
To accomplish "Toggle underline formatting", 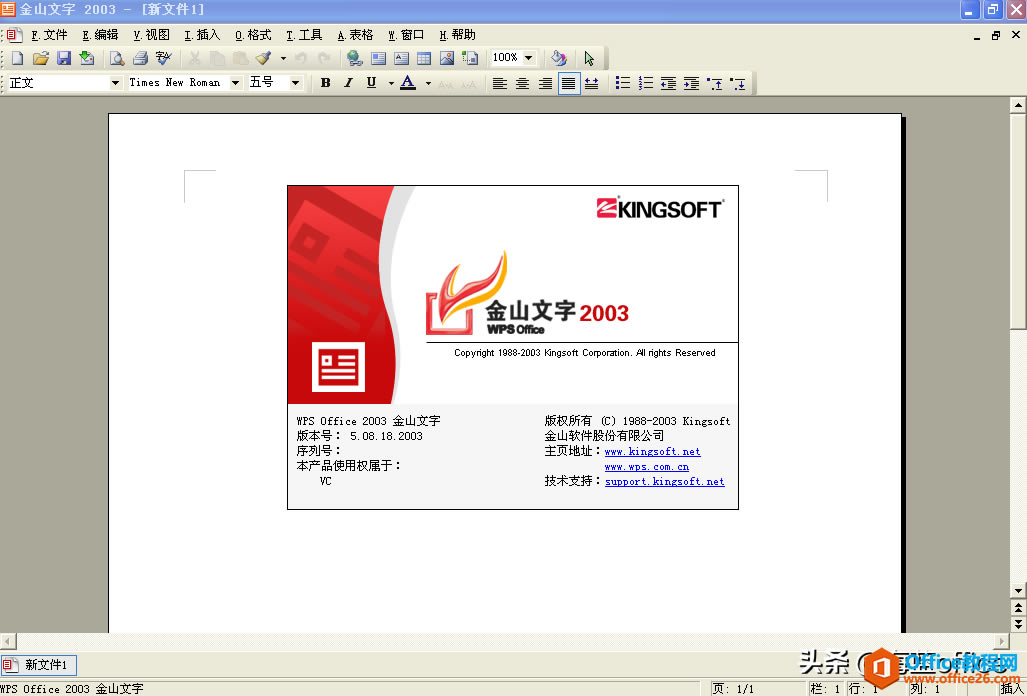I will pos(371,83).
